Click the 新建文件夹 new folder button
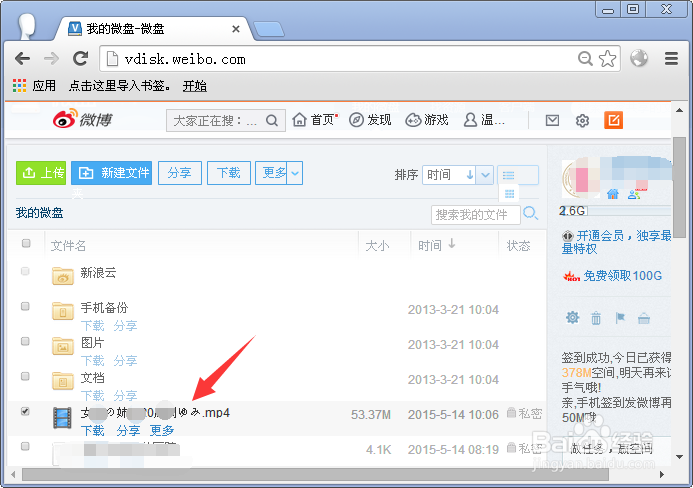 (x=111, y=173)
